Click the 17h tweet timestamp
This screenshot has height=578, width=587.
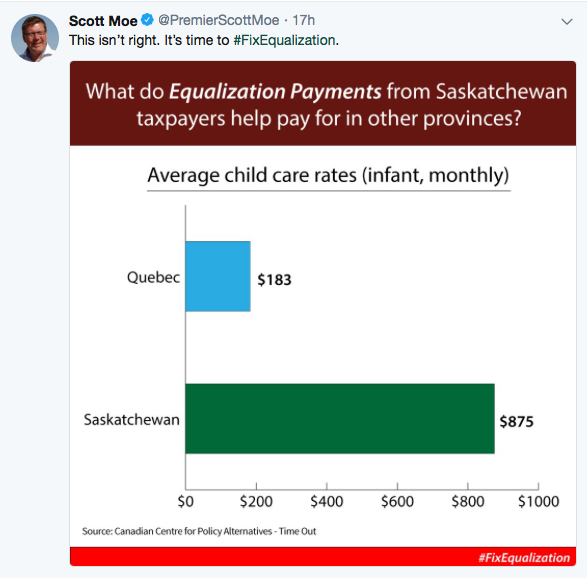pos(303,20)
